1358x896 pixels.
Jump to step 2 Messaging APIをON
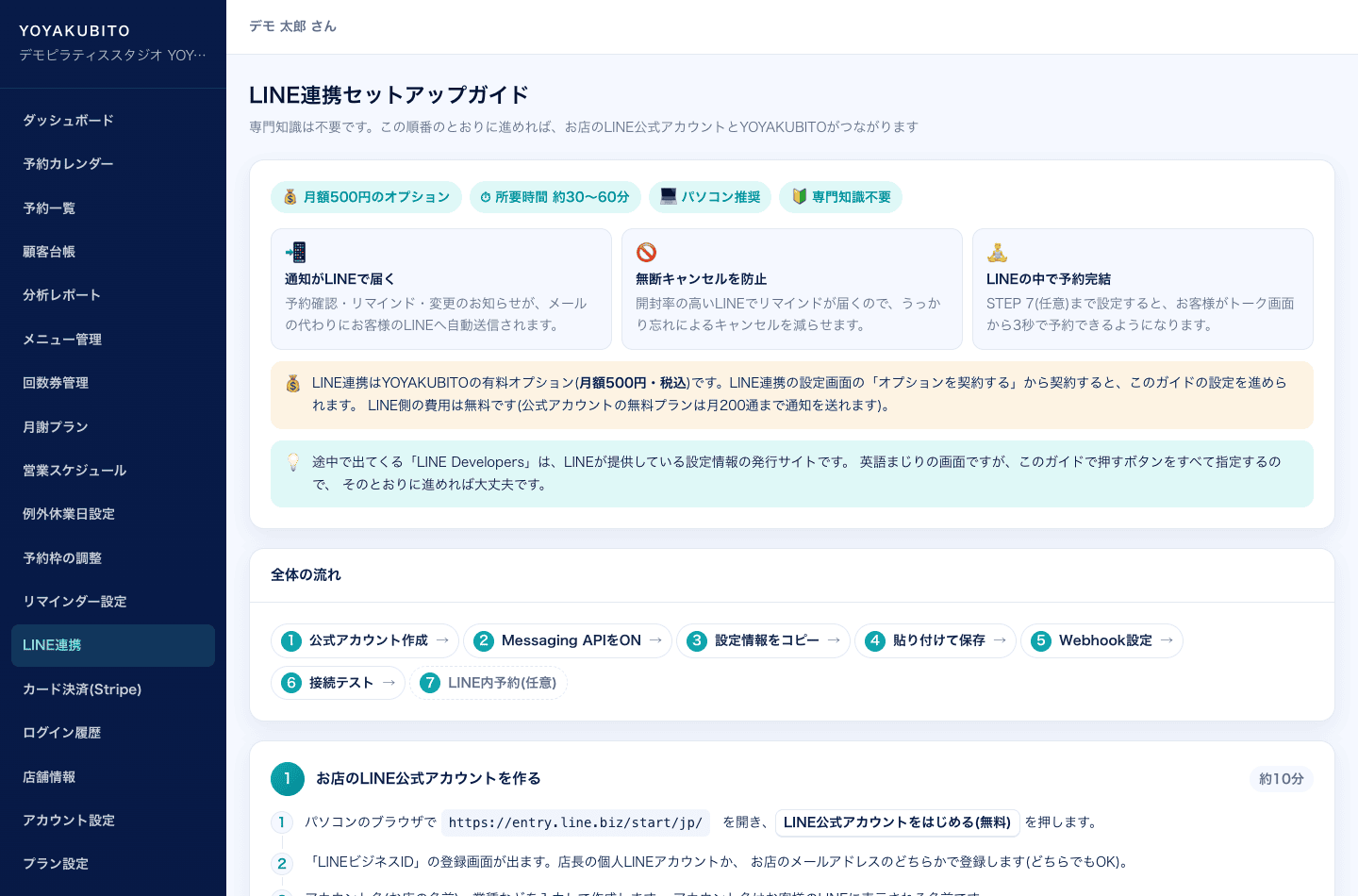click(568, 640)
